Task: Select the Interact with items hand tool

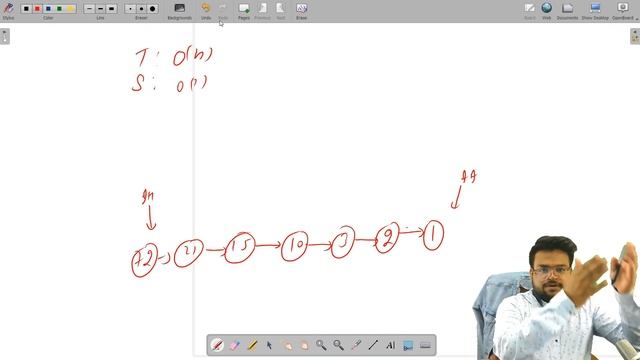Action: [x=287, y=345]
